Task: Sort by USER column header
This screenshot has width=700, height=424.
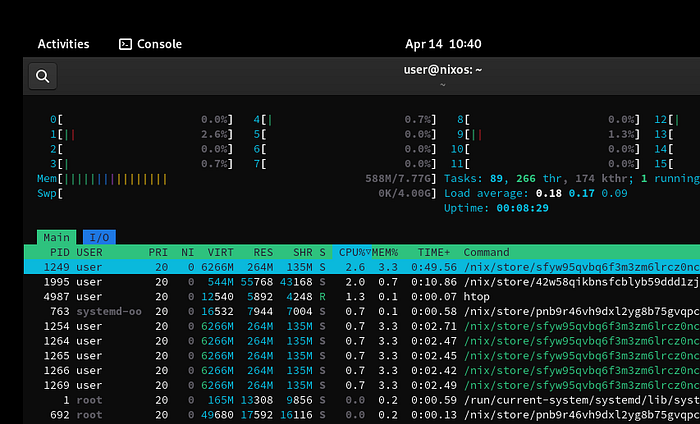Action: (x=89, y=252)
